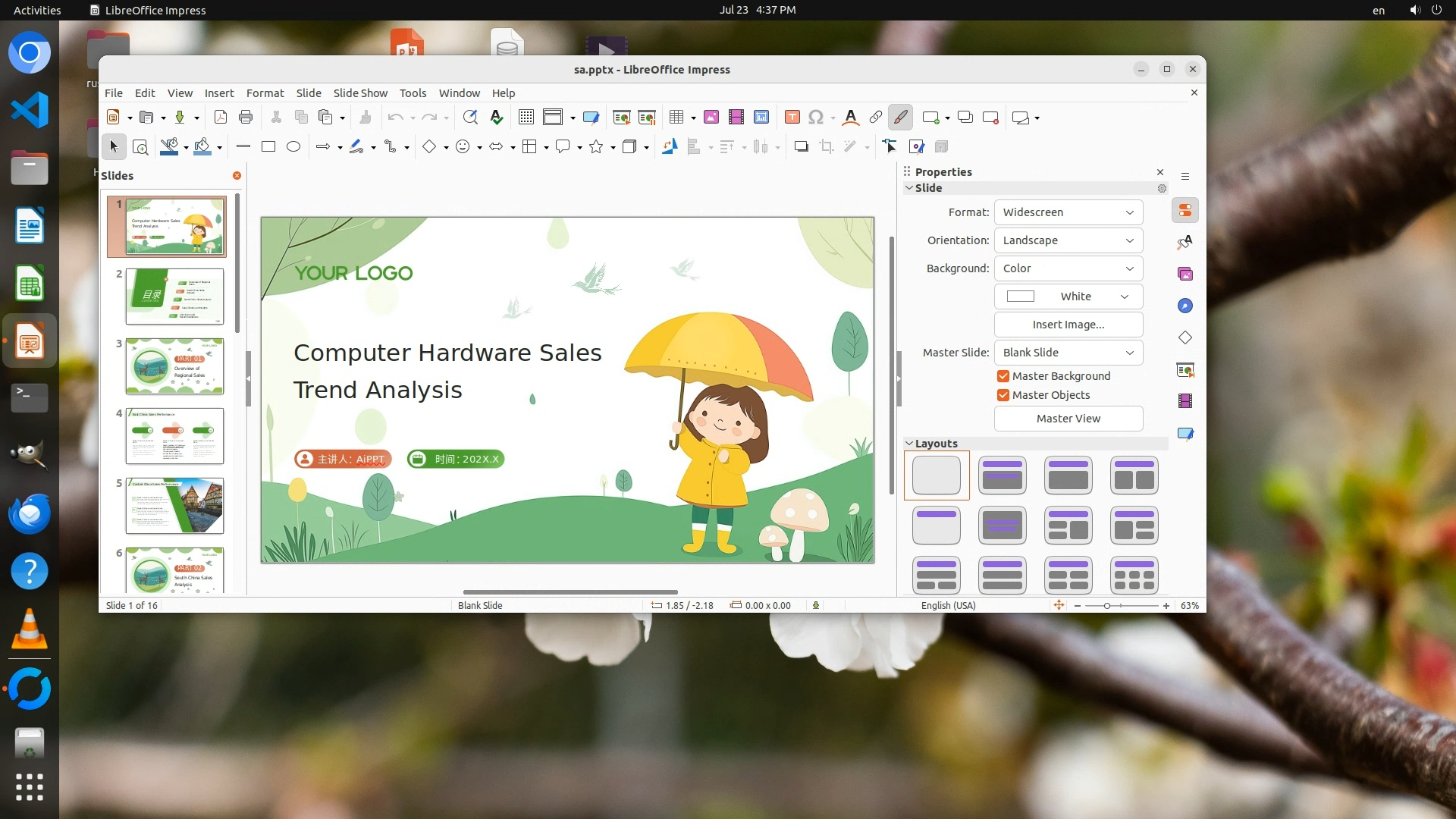Uncheck the Master Objects checkbox
The image size is (1456, 819).
point(1003,395)
